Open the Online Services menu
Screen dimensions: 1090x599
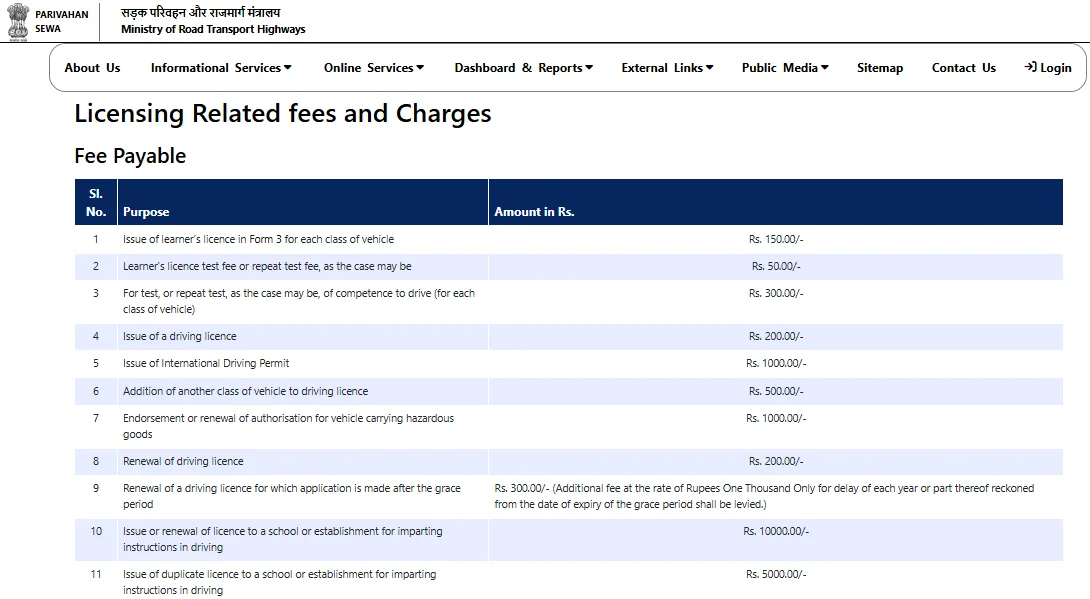tap(374, 68)
